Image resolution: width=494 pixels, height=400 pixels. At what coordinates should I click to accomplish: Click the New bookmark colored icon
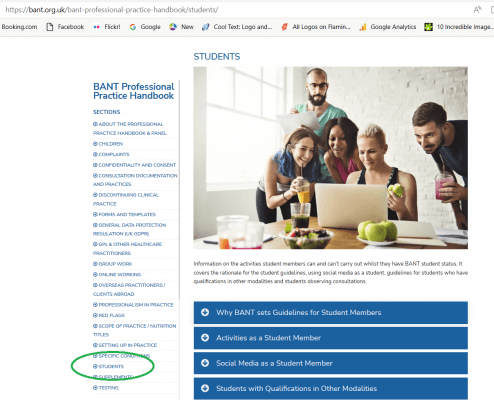tap(173, 27)
